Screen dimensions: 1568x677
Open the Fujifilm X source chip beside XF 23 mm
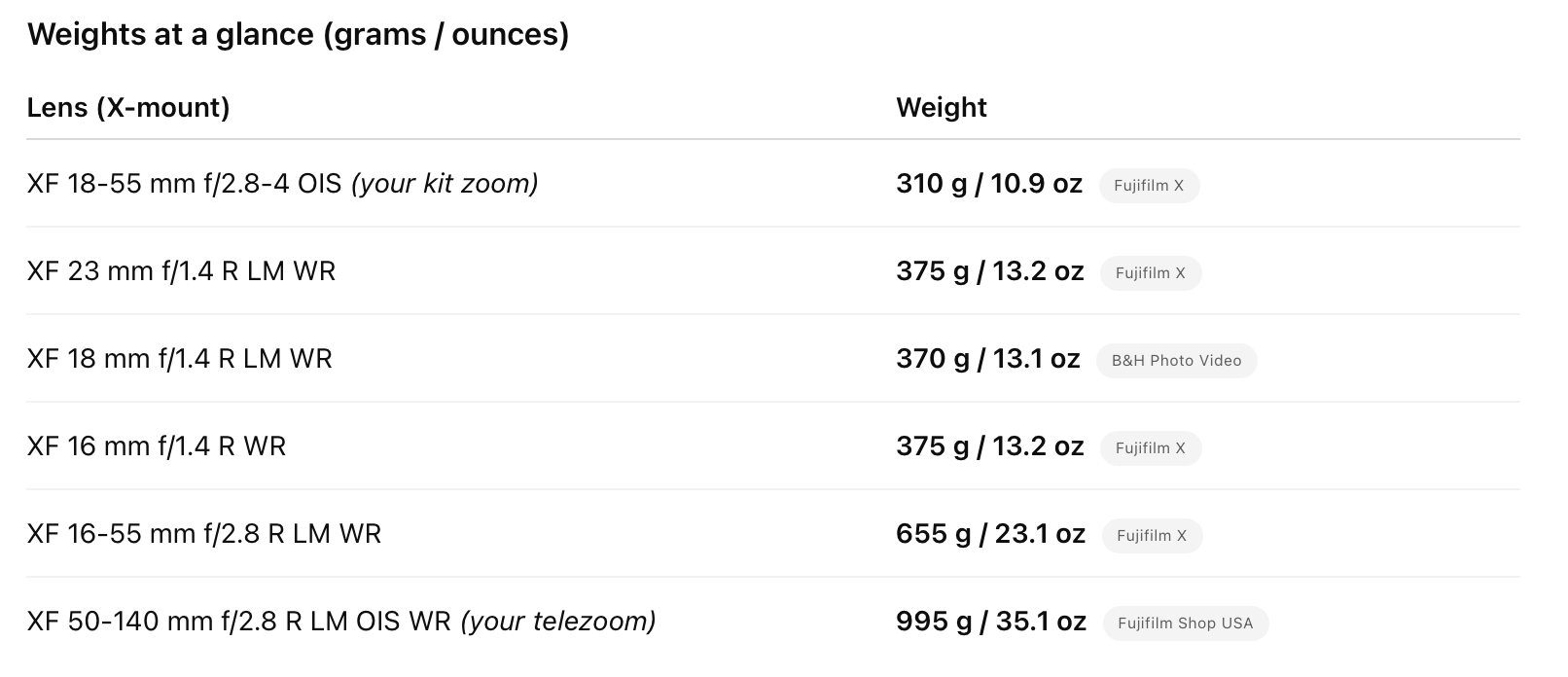pyautogui.click(x=1150, y=273)
